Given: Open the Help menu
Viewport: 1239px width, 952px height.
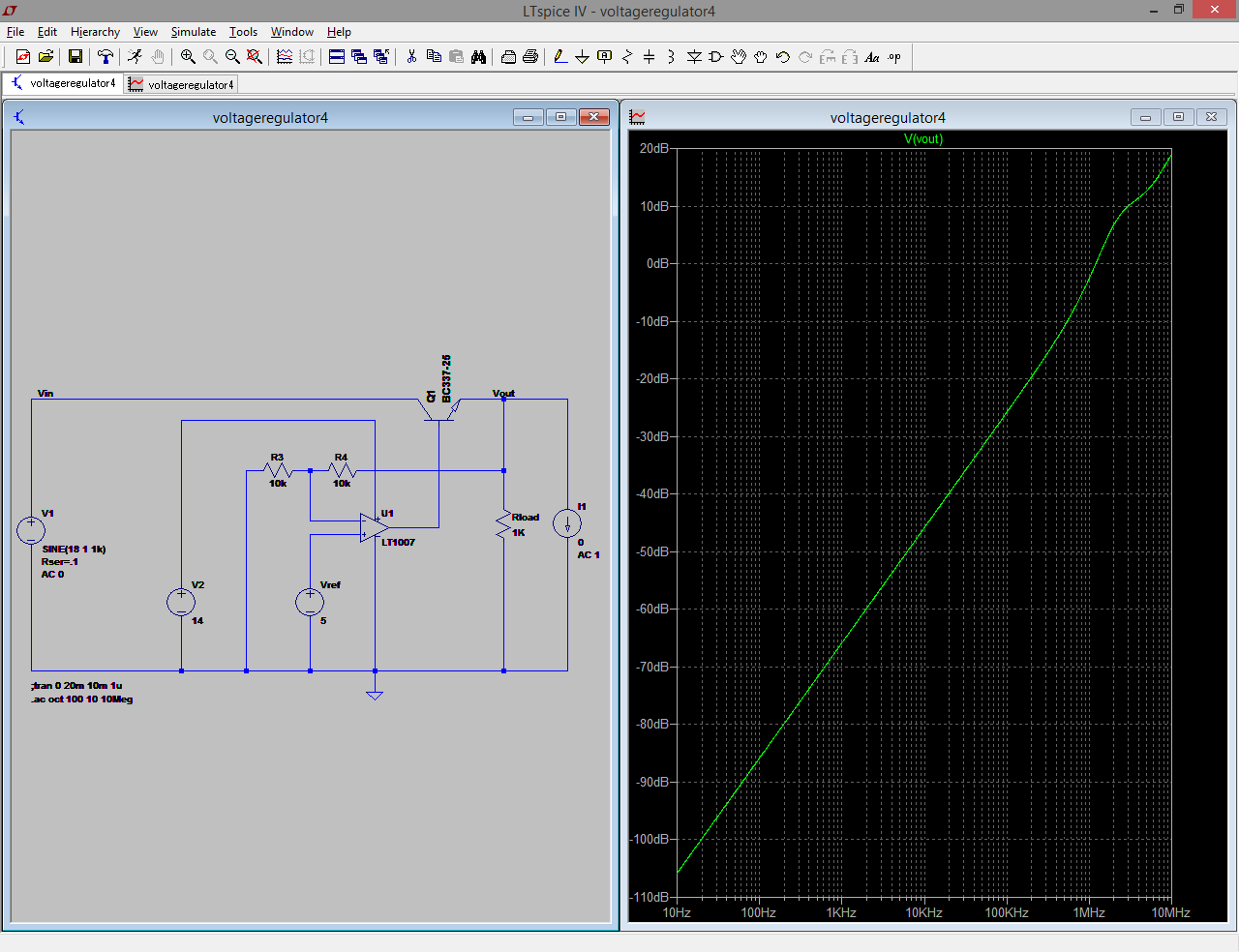Looking at the screenshot, I should click(x=339, y=32).
